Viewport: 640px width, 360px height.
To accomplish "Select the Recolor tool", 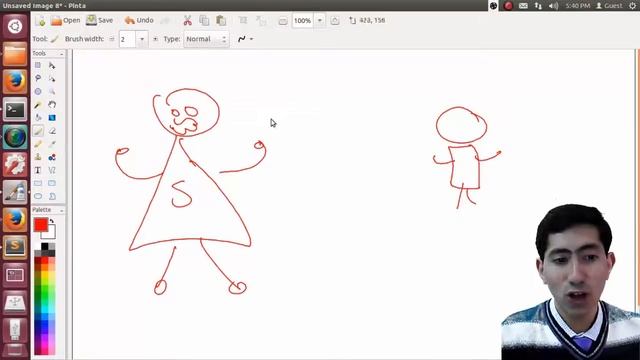I will click(x=52, y=157).
